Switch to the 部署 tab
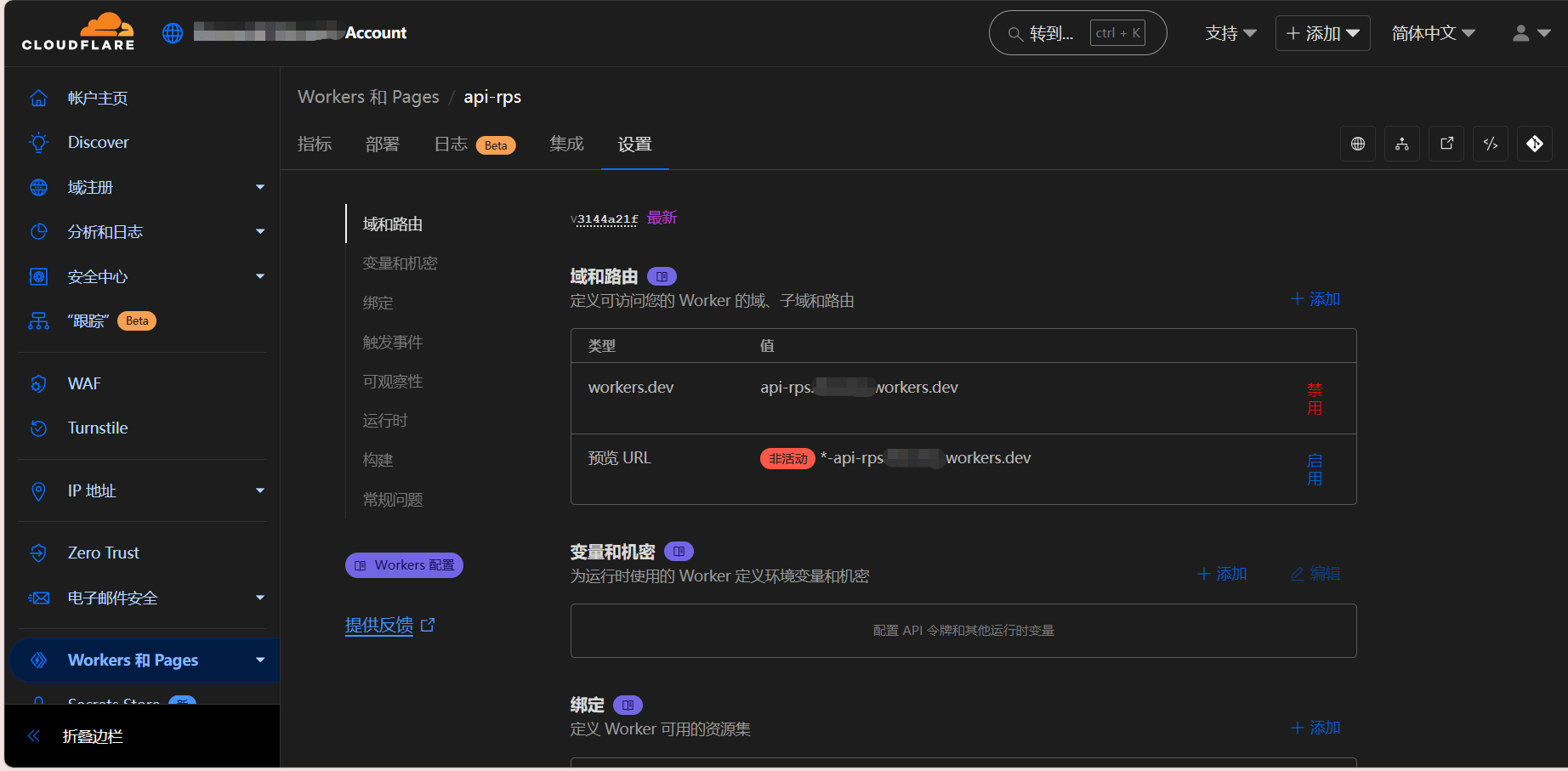 (382, 145)
